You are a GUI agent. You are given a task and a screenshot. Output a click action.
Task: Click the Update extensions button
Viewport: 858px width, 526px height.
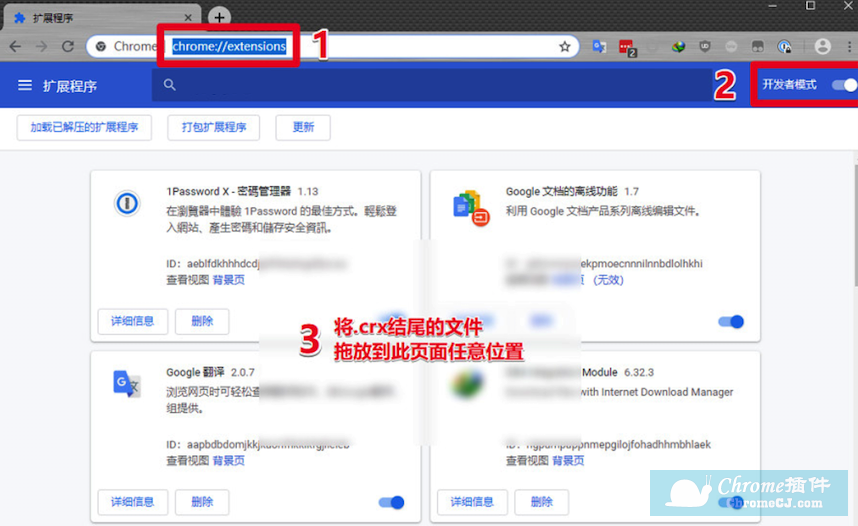(x=303, y=128)
